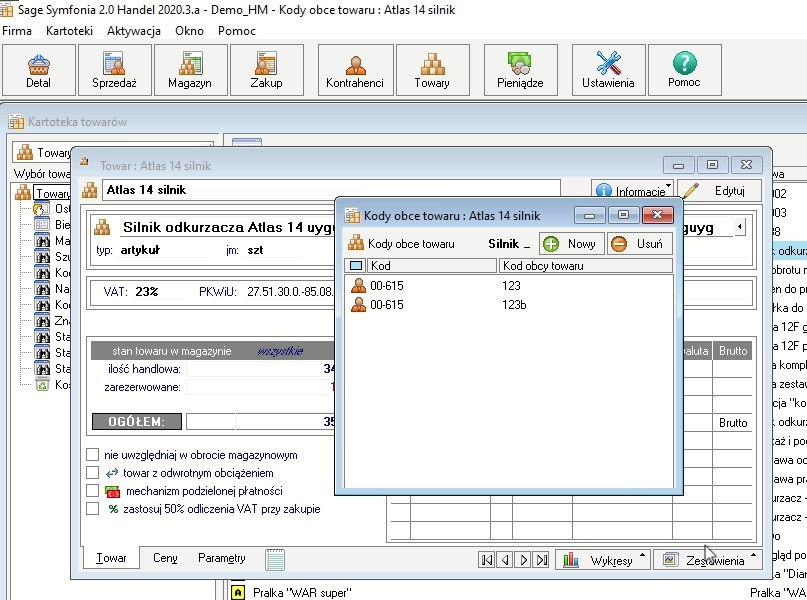Sort by the Kod column header
Screen dimensions: 807x600
(x=432, y=266)
